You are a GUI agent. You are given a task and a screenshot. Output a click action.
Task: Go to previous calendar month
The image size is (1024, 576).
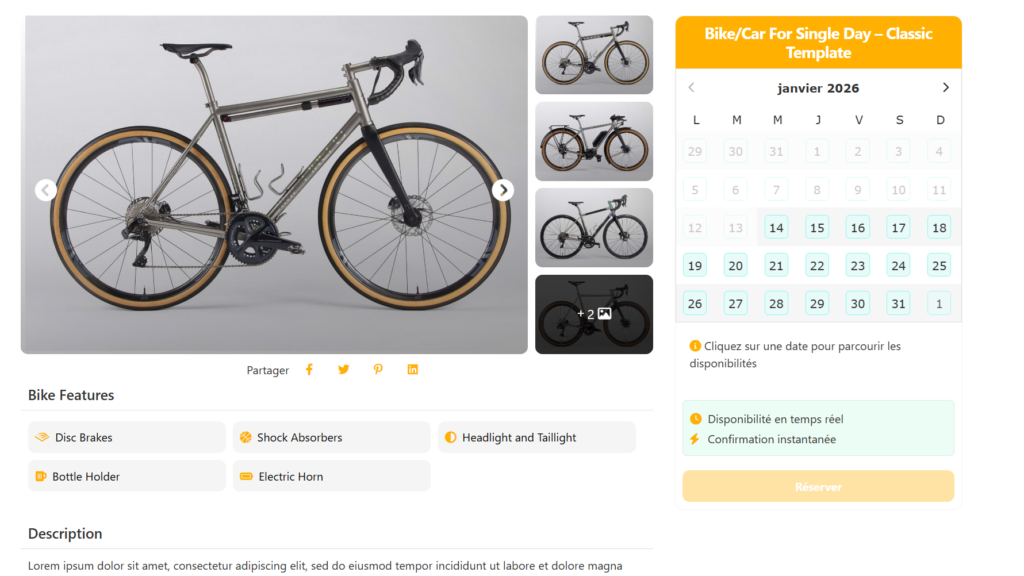tap(691, 88)
